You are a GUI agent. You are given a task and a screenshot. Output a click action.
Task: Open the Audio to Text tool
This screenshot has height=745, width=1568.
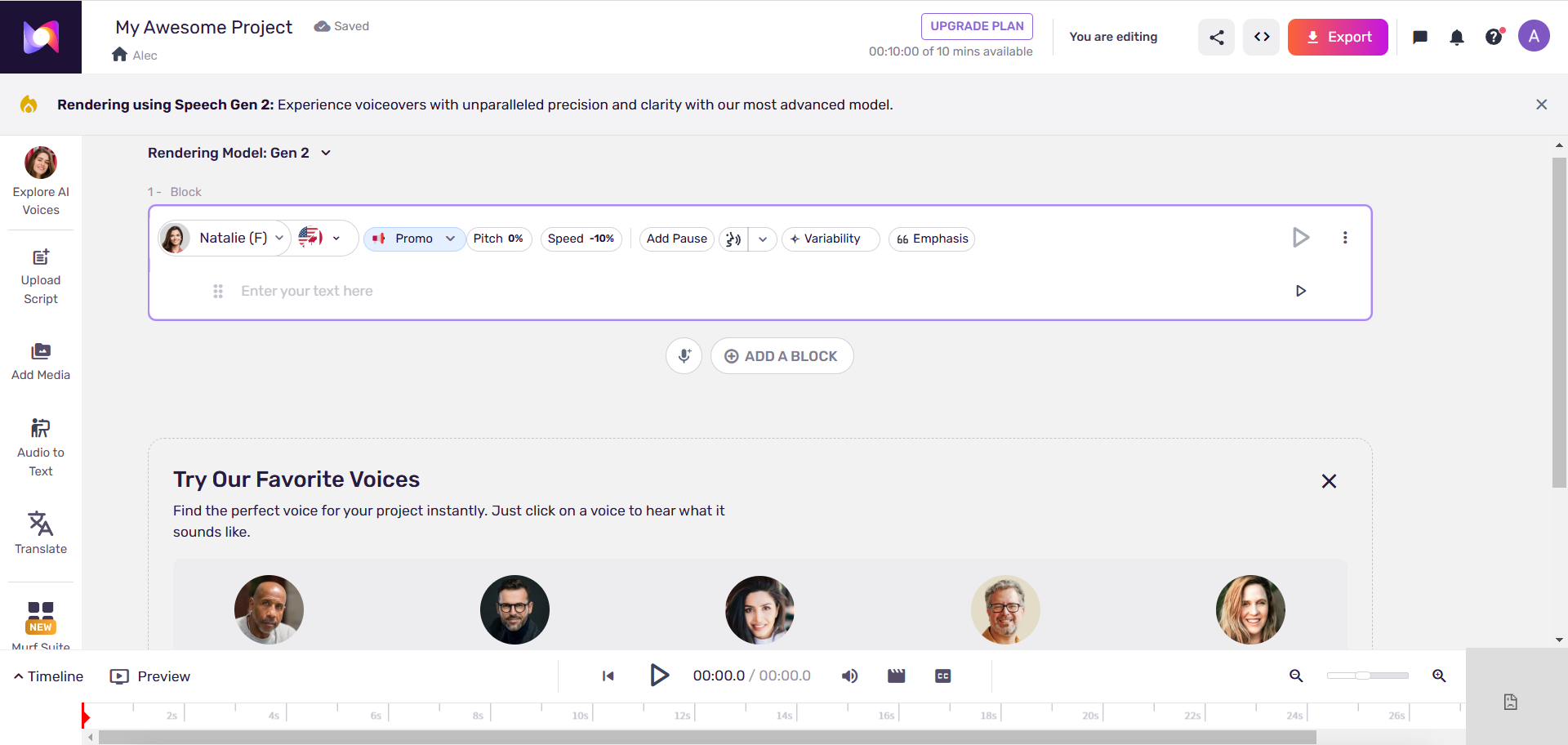pyautogui.click(x=41, y=445)
